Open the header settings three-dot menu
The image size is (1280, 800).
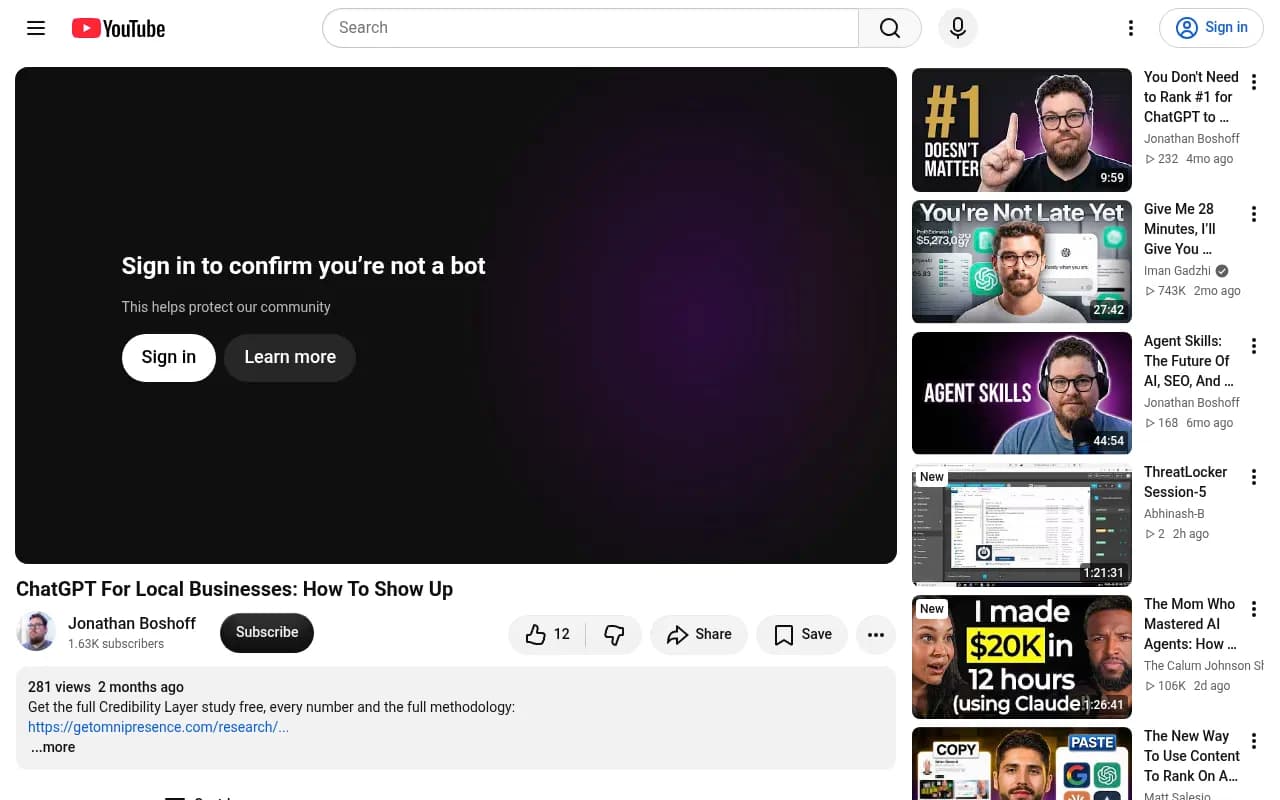coord(1131,28)
